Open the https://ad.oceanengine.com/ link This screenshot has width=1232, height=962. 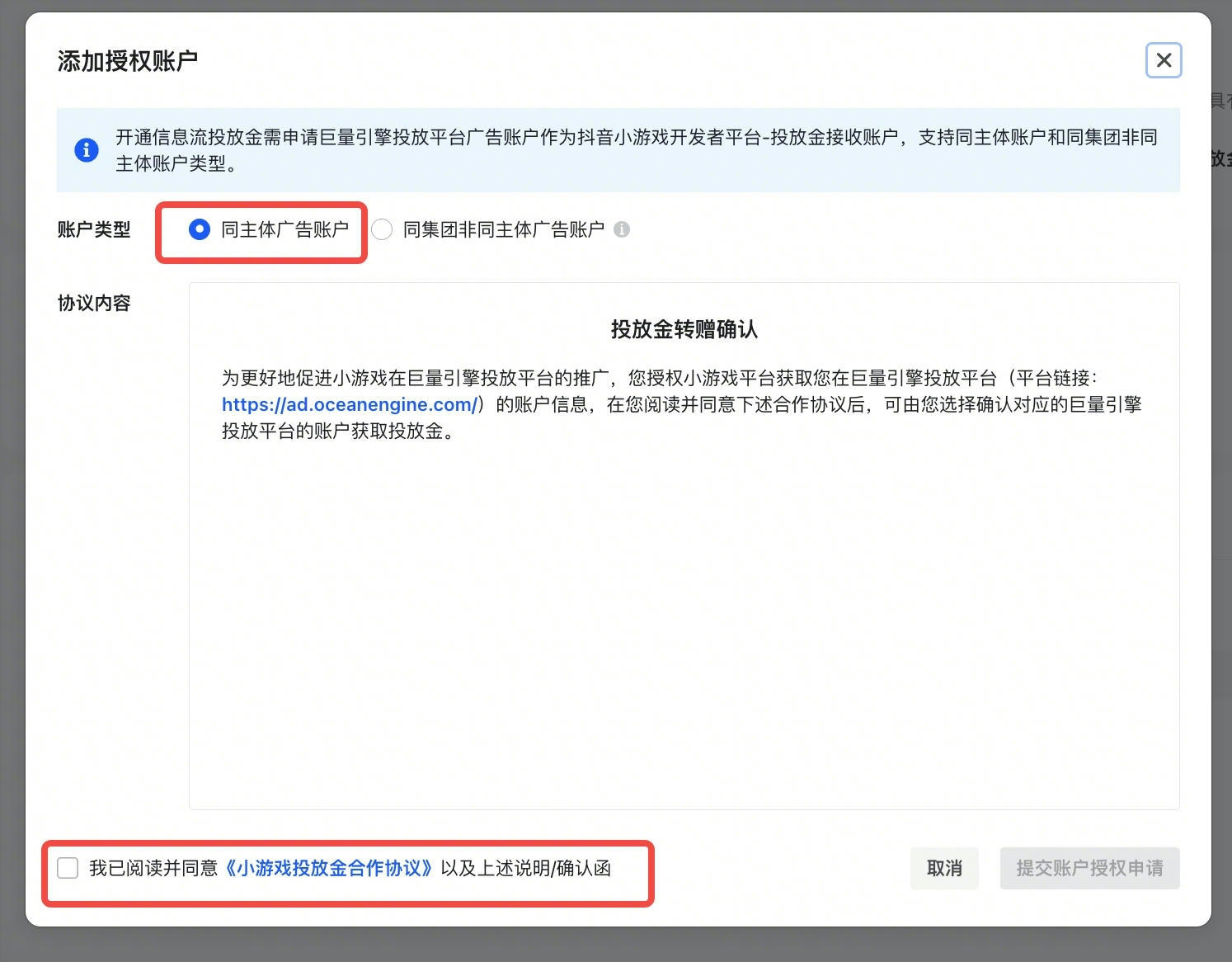click(350, 404)
